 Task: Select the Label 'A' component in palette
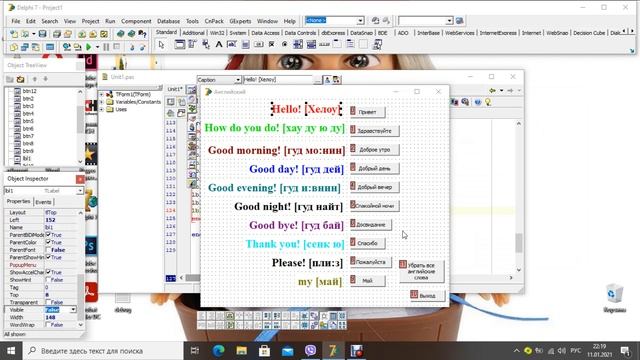219,44
